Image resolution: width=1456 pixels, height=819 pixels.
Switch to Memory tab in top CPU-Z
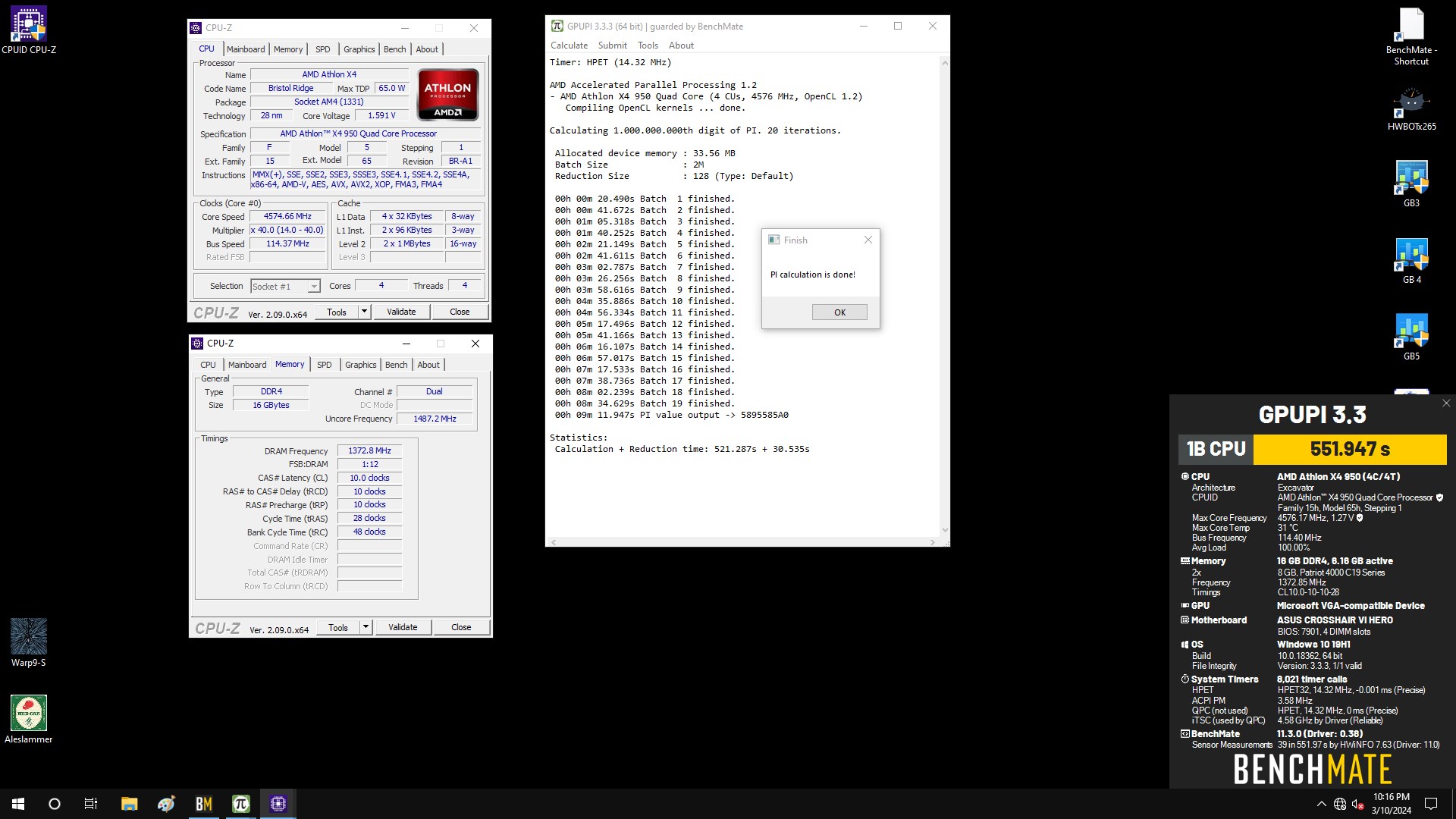click(288, 49)
